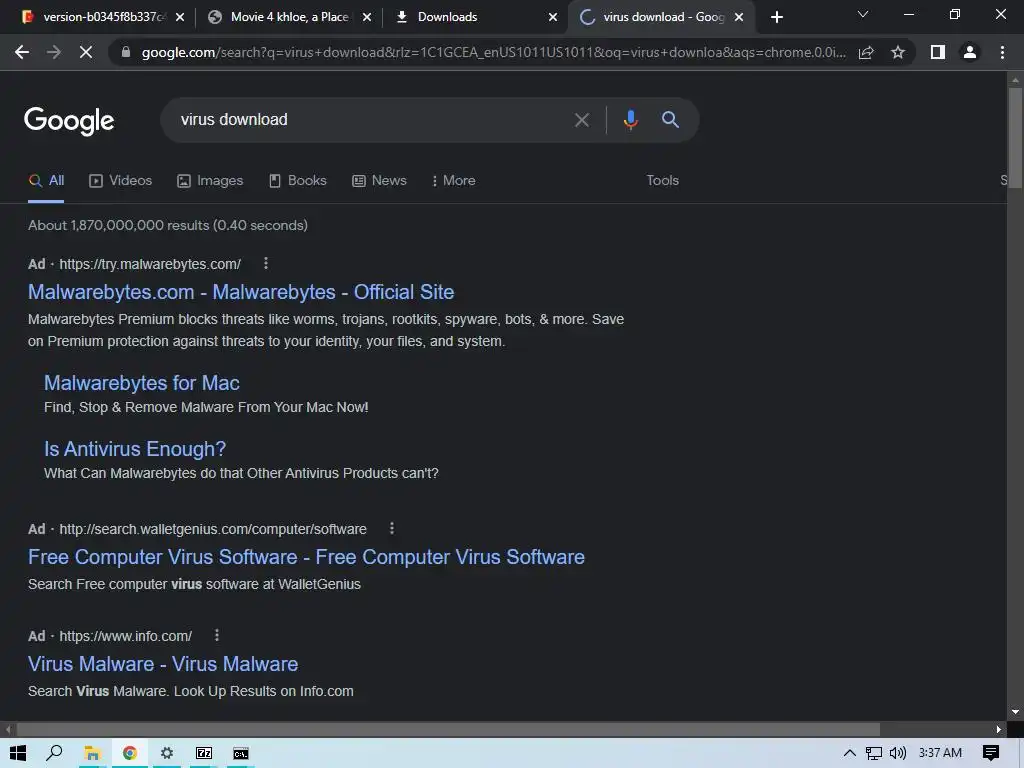
Task: Click the https://www.info.com/ ad URL
Action: (125, 636)
